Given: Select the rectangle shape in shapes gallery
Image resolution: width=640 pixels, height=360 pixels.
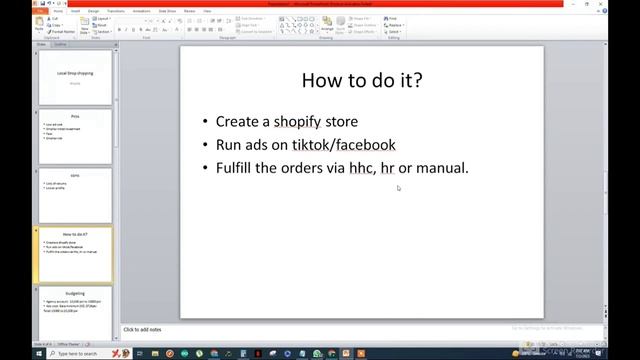Looking at the screenshot, I should pyautogui.click(x=300, y=19).
